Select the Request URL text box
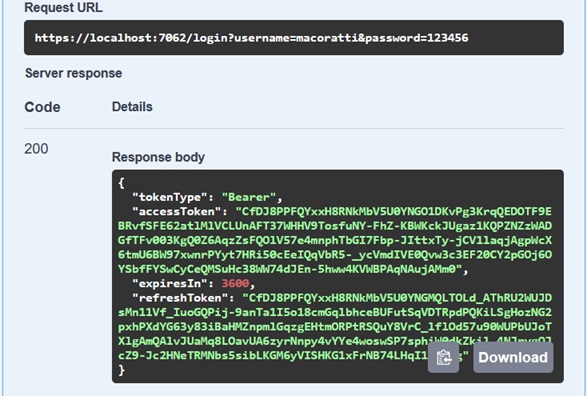The image size is (587, 396). click(294, 37)
